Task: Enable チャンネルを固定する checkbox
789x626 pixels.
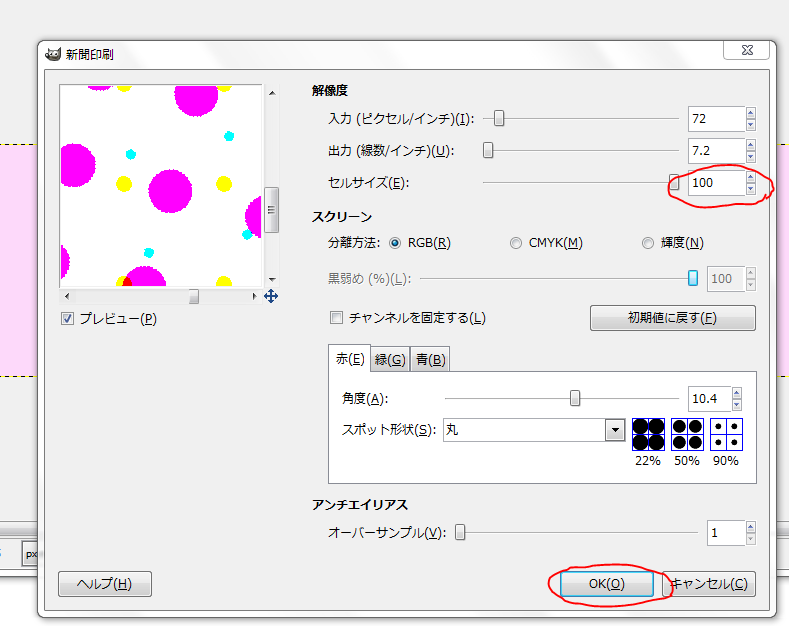Action: (336, 318)
